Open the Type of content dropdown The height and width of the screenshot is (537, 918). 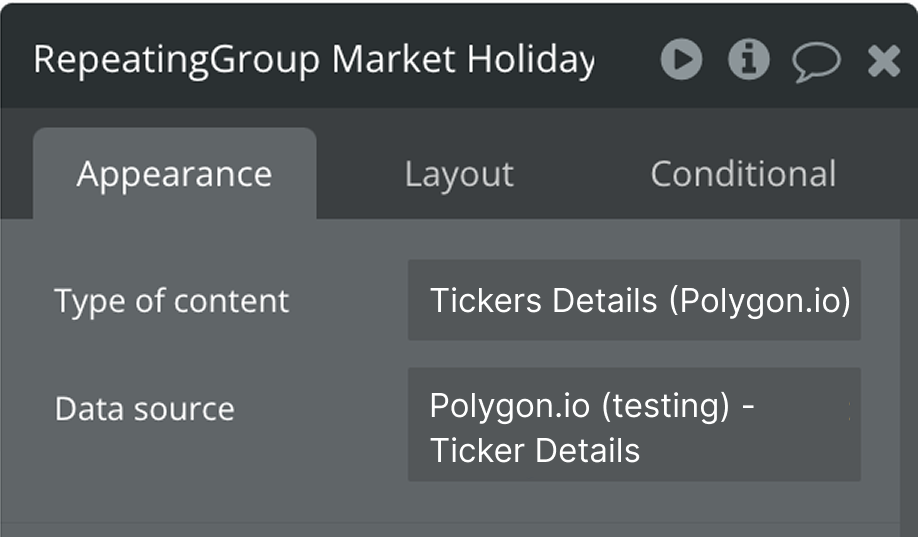[634, 300]
